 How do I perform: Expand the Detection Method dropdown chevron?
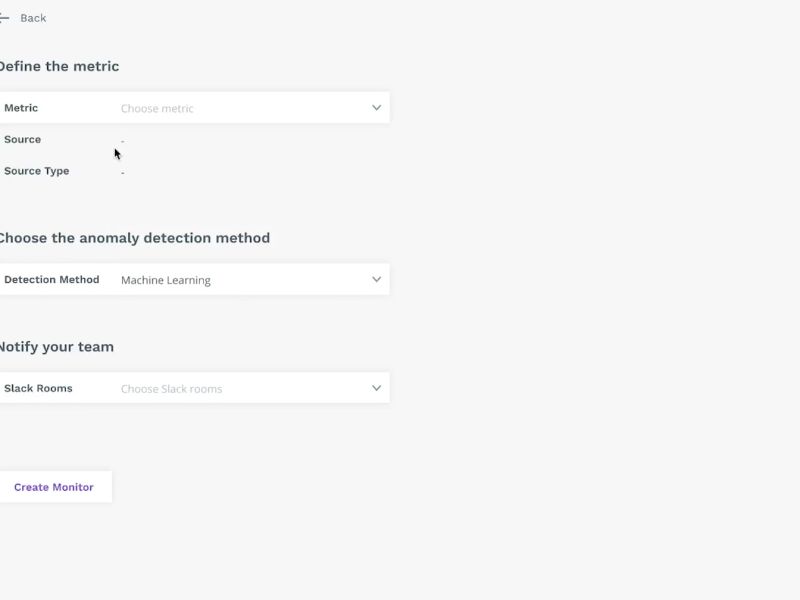point(377,280)
